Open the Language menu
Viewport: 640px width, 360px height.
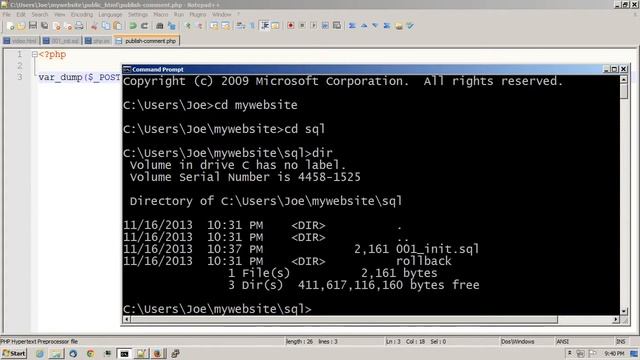click(x=110, y=14)
